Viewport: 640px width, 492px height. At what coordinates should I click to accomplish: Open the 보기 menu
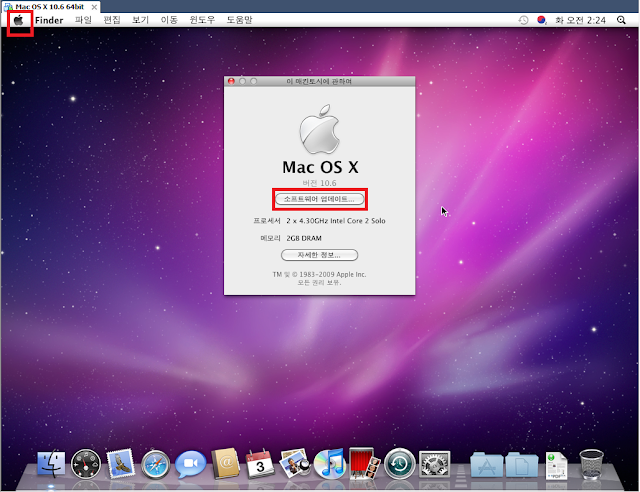140,20
